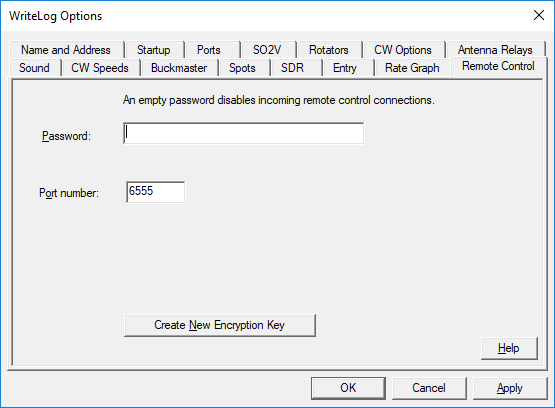
Task: Open Help for Remote Control
Action: click(509, 348)
